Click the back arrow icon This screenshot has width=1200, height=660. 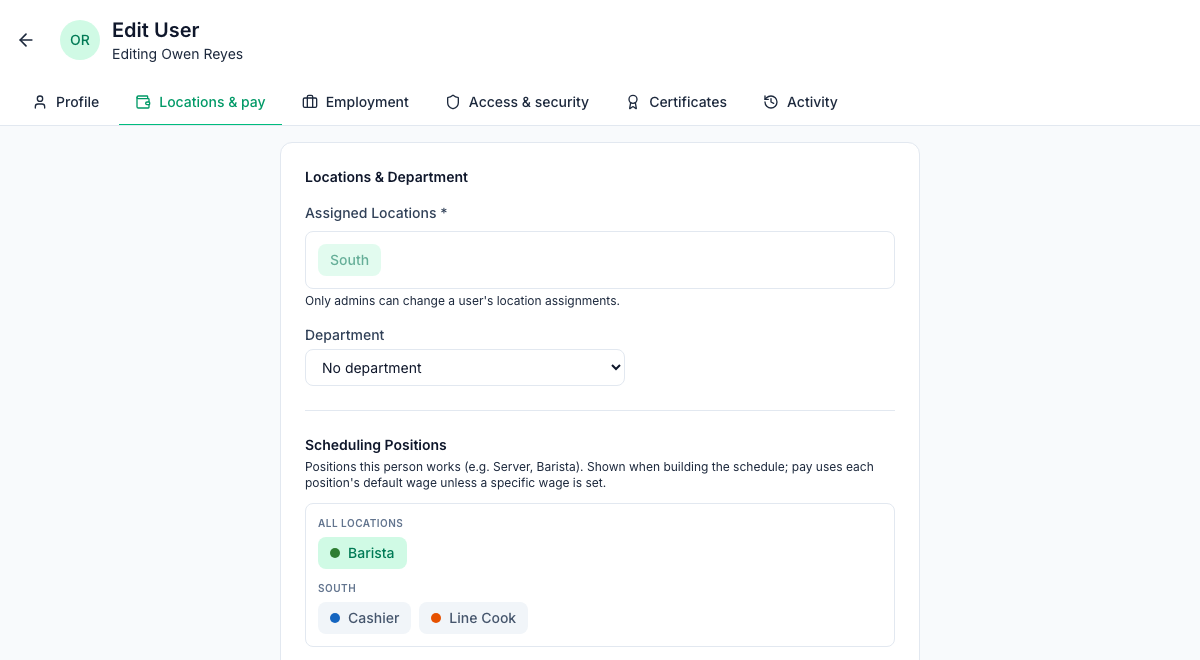pos(26,40)
